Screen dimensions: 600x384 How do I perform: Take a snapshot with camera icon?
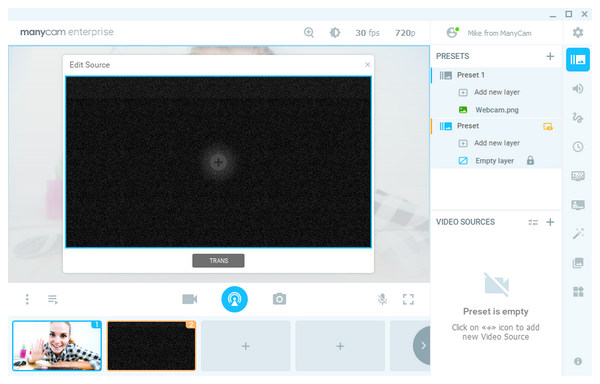279,299
